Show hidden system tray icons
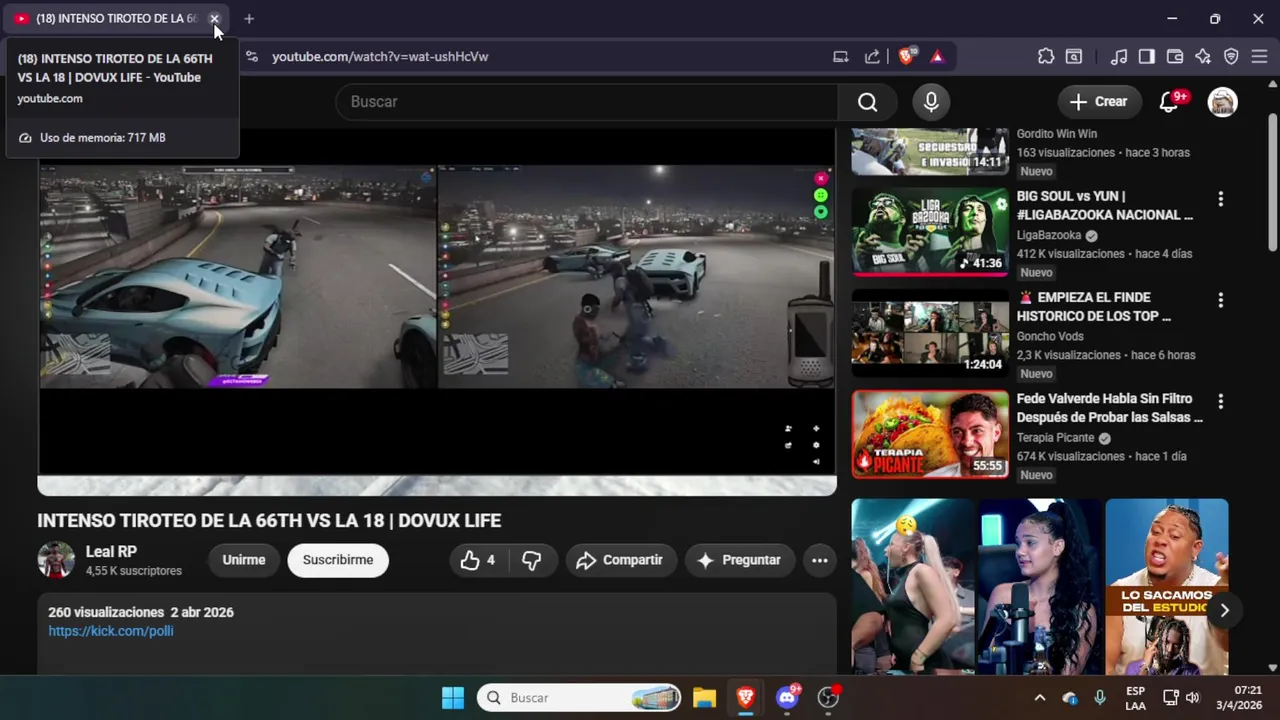Image resolution: width=1280 pixels, height=720 pixels. click(x=1039, y=698)
